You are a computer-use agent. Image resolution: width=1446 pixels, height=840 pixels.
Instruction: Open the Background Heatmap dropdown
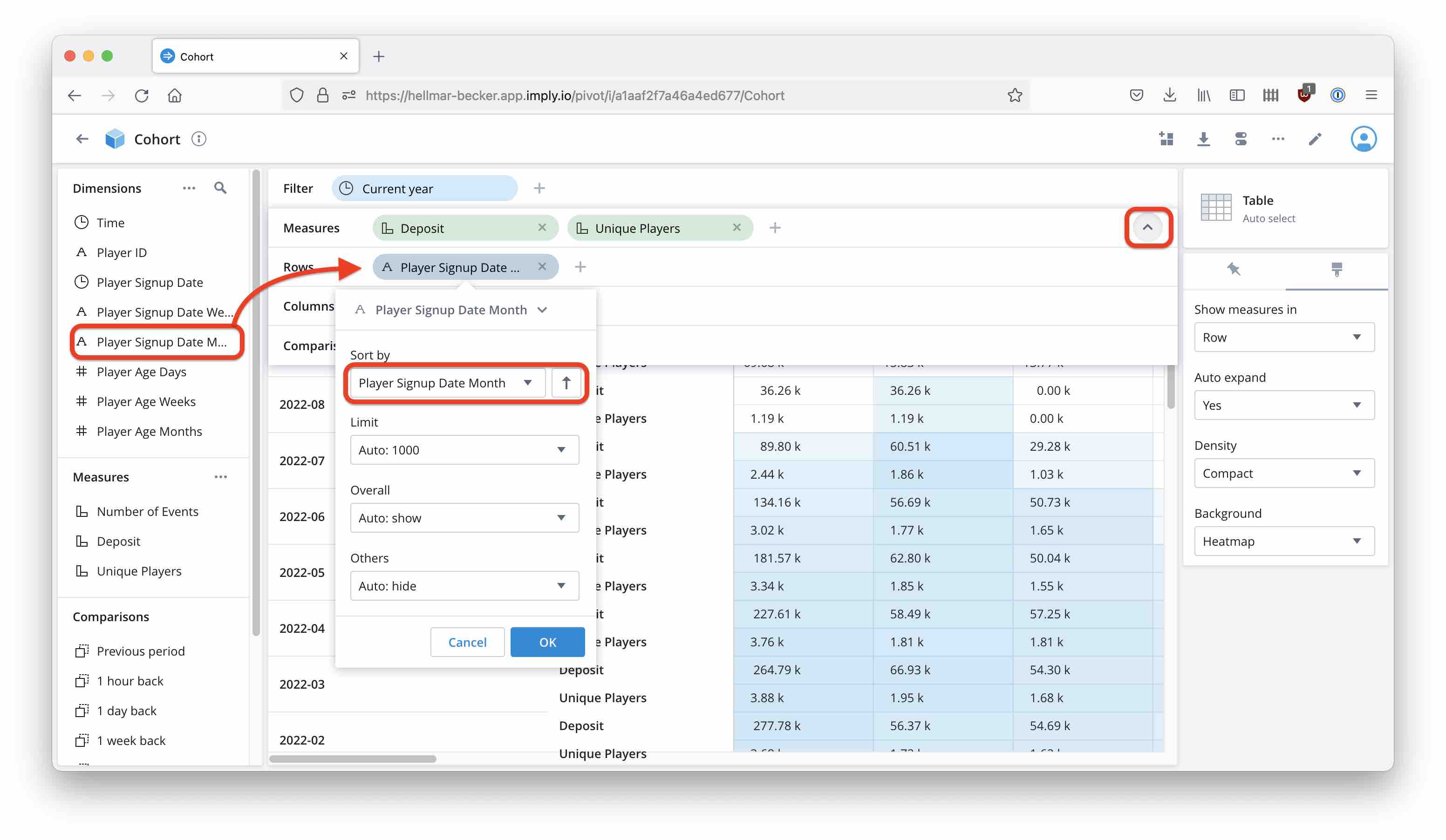click(x=1283, y=541)
